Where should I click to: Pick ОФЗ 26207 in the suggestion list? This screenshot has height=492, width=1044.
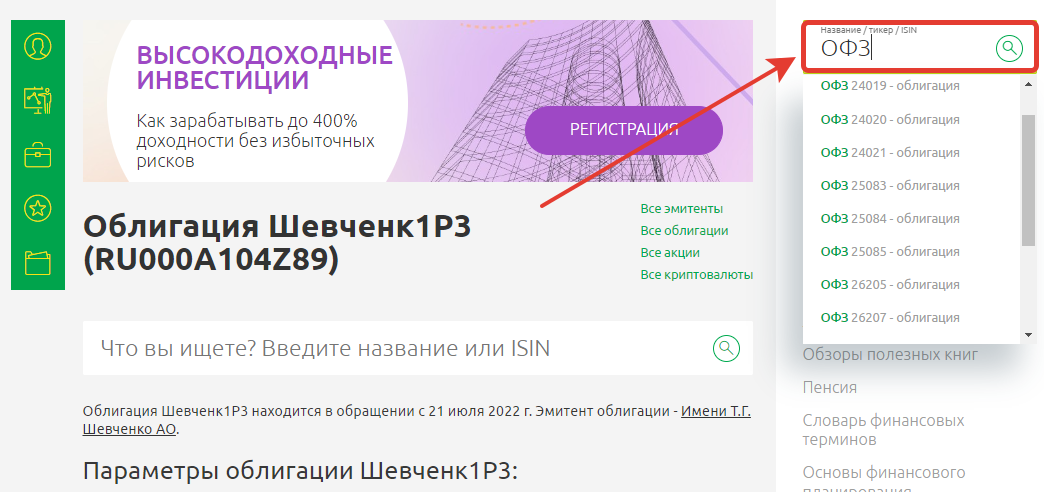click(x=889, y=317)
